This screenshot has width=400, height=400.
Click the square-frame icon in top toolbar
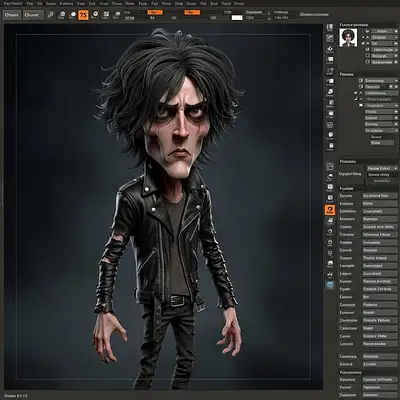tap(106, 15)
